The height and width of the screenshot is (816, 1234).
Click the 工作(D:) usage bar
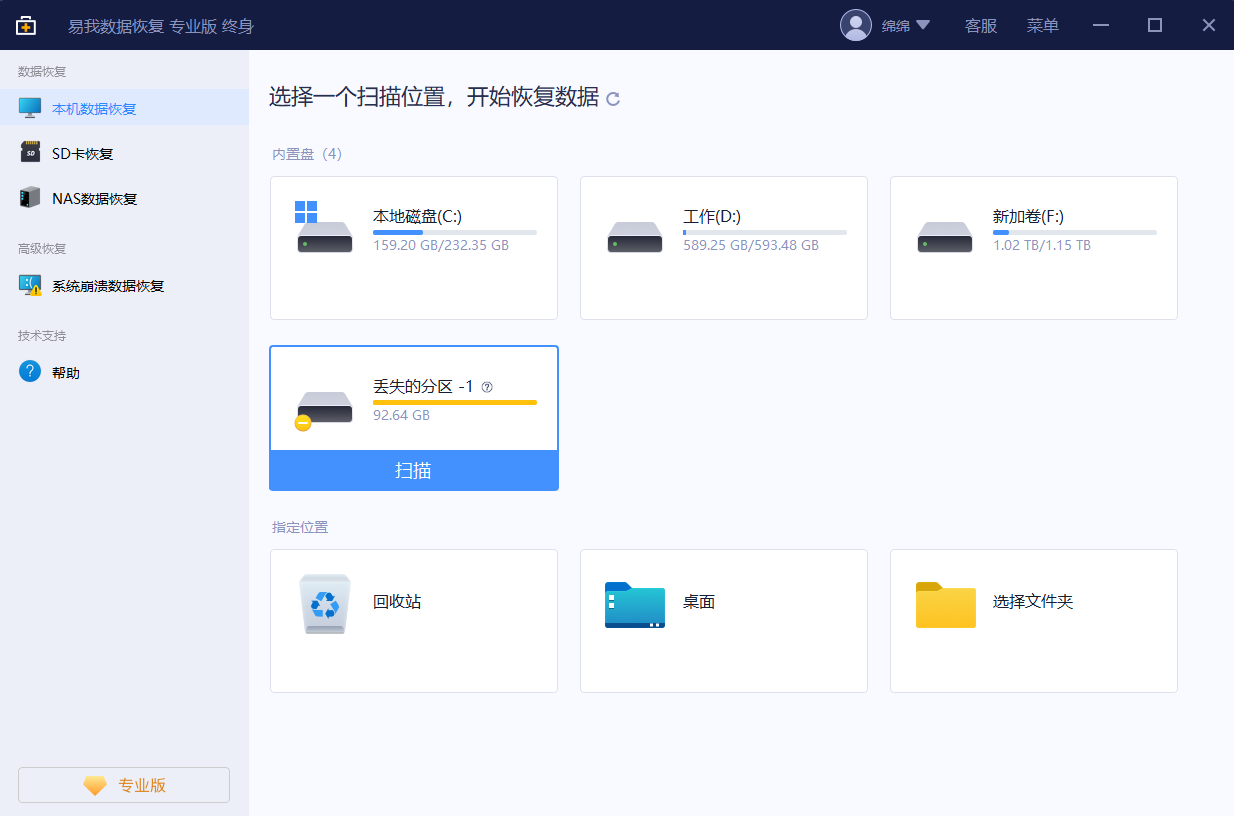click(764, 232)
